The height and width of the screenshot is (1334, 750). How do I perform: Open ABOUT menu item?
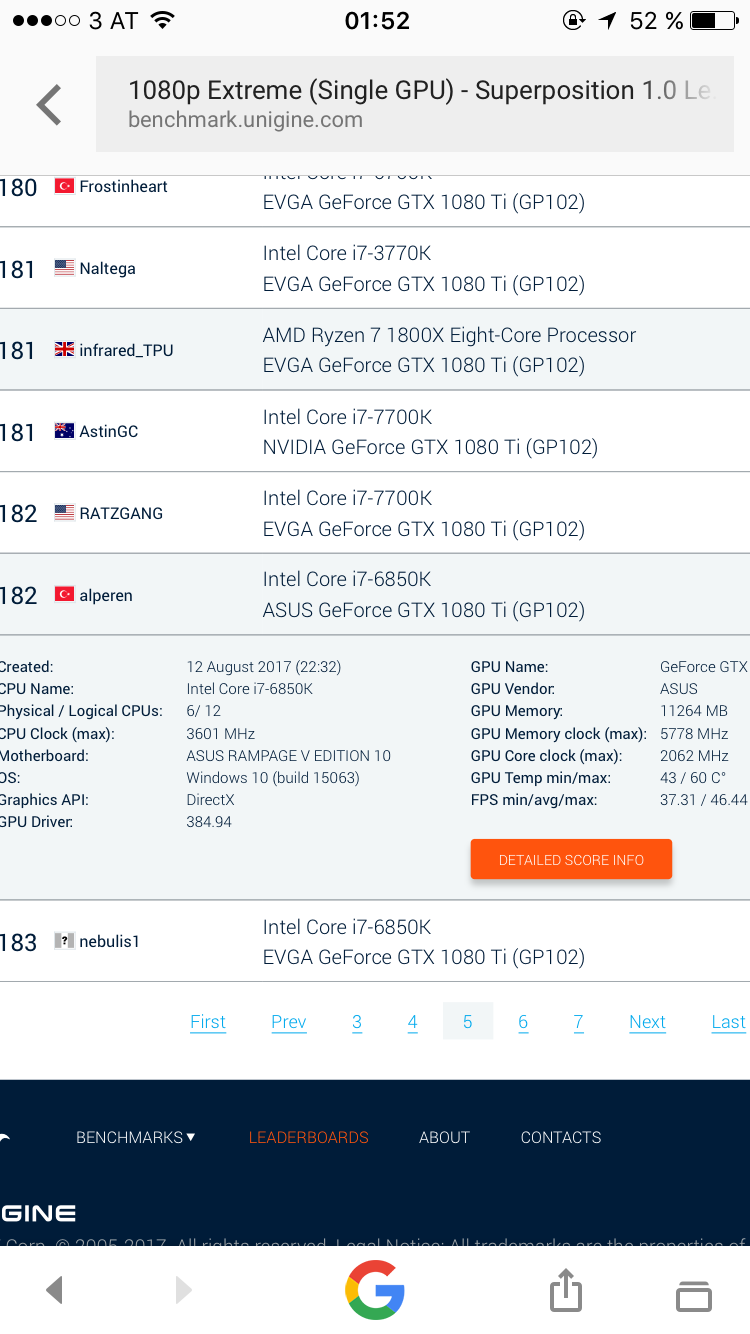pyautogui.click(x=444, y=1137)
